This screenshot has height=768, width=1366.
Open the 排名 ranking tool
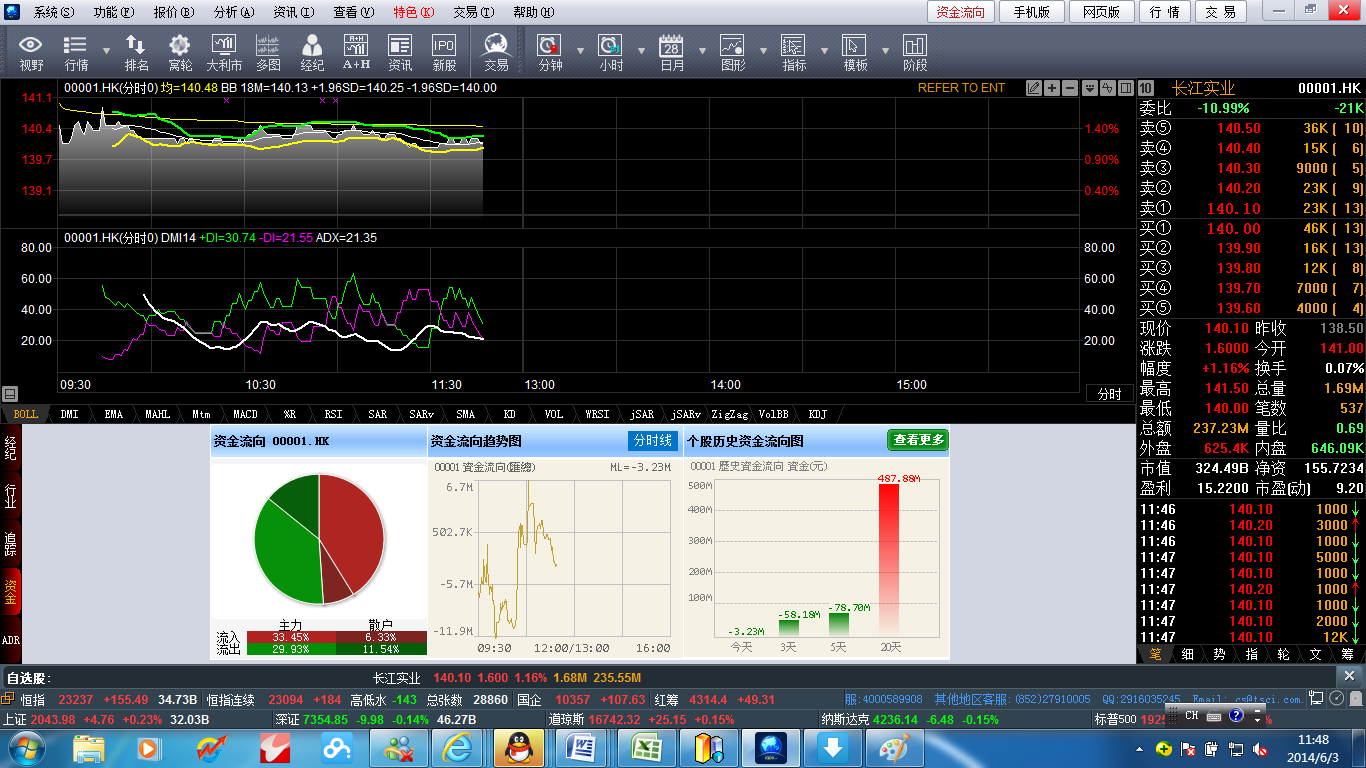(x=136, y=52)
